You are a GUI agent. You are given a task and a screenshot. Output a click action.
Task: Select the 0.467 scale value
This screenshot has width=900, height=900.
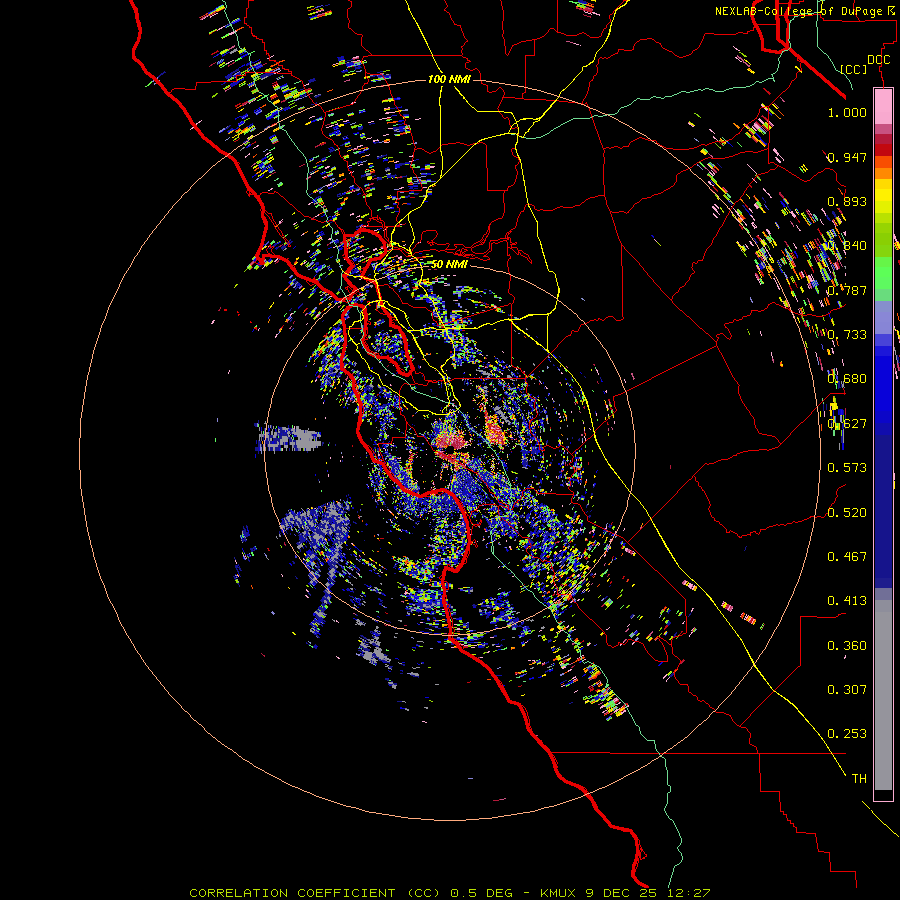[x=847, y=557]
